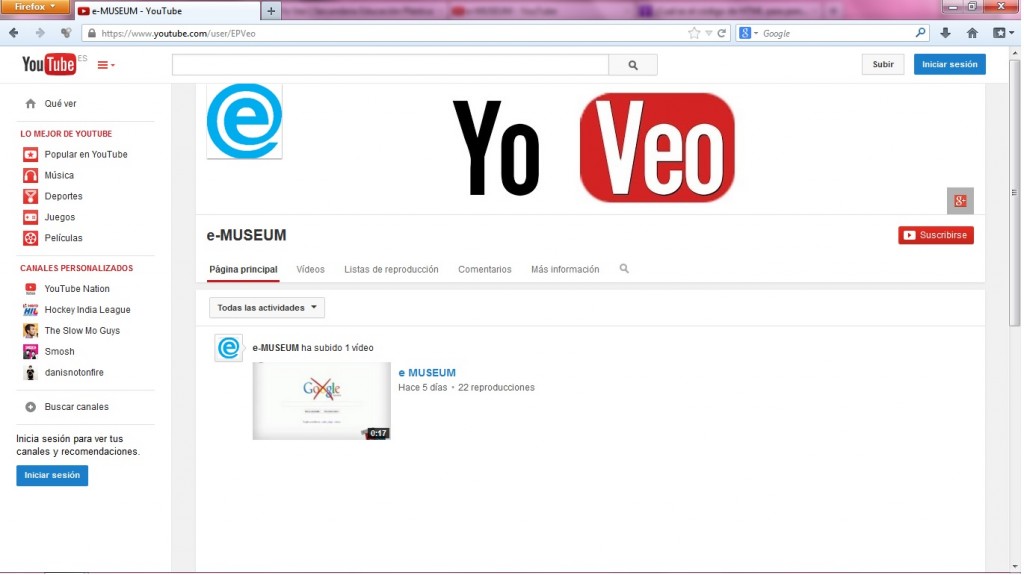This screenshot has height=575, width=1024.
Task: Click the red Suscribirse button
Action: 935,236
